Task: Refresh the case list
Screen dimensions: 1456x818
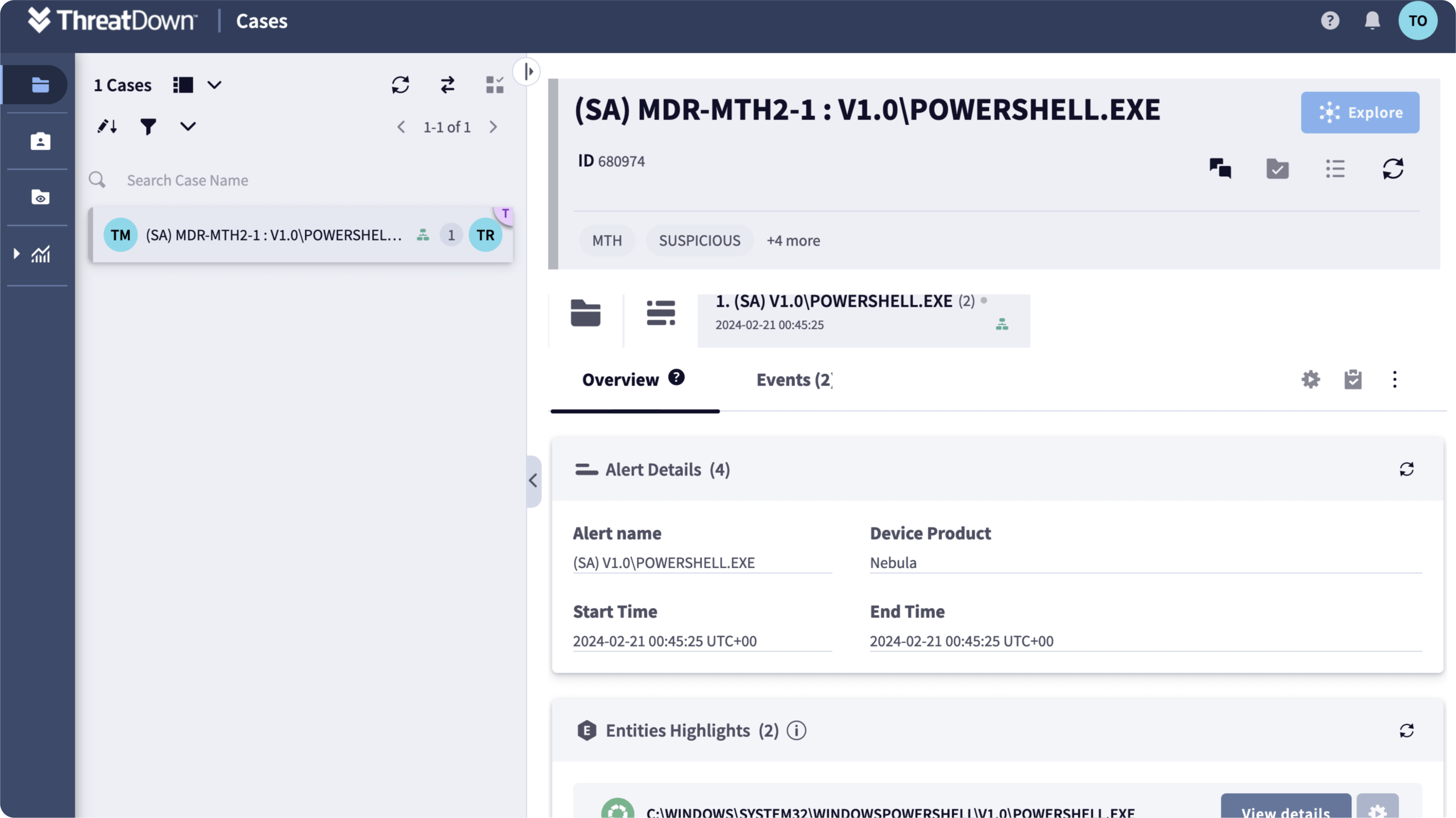Action: click(400, 85)
